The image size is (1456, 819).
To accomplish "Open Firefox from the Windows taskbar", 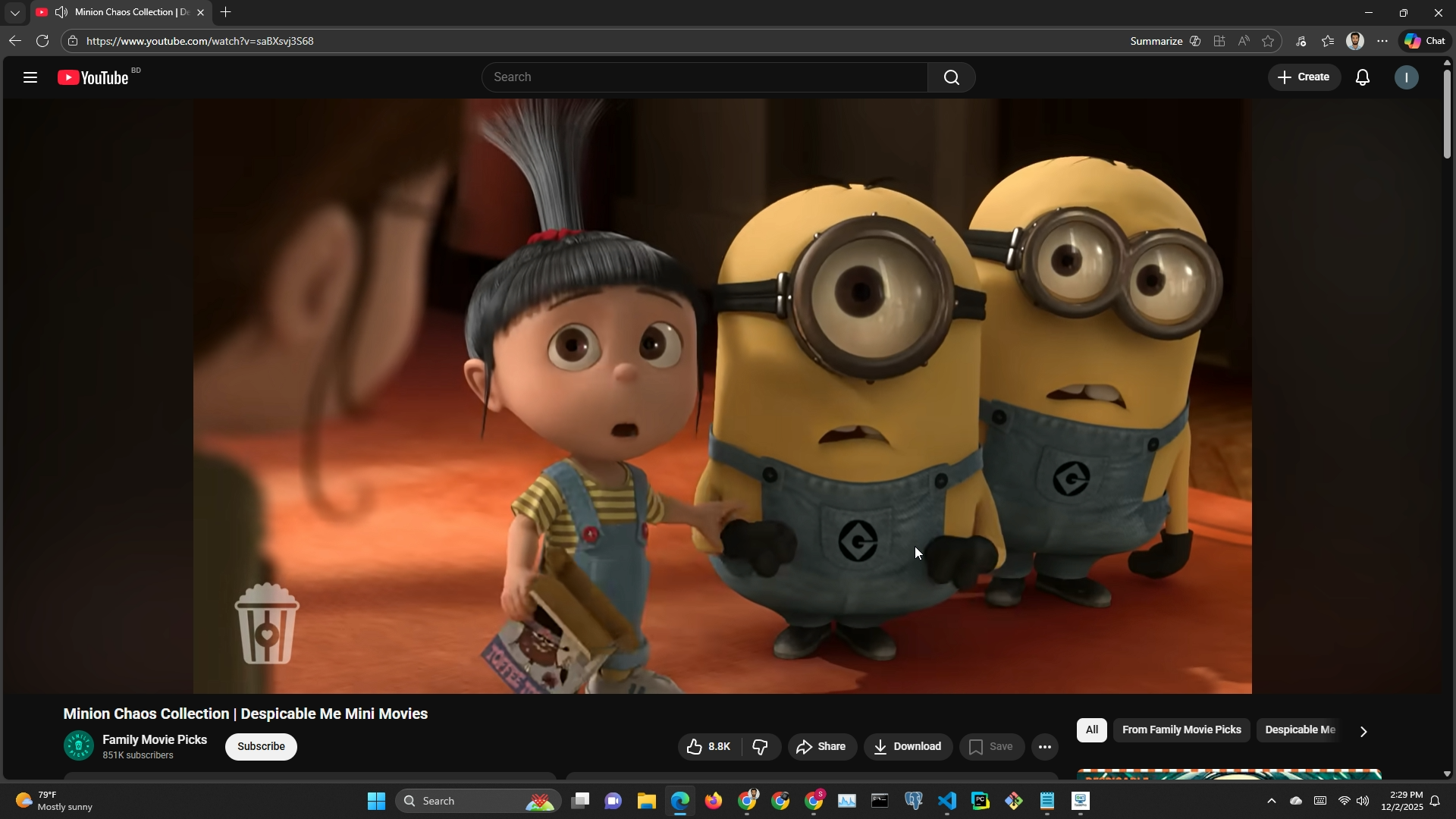I will [x=714, y=802].
